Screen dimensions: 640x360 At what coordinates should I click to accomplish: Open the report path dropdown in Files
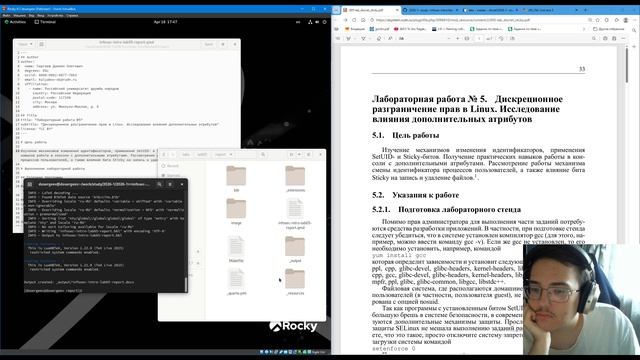[x=223, y=155]
